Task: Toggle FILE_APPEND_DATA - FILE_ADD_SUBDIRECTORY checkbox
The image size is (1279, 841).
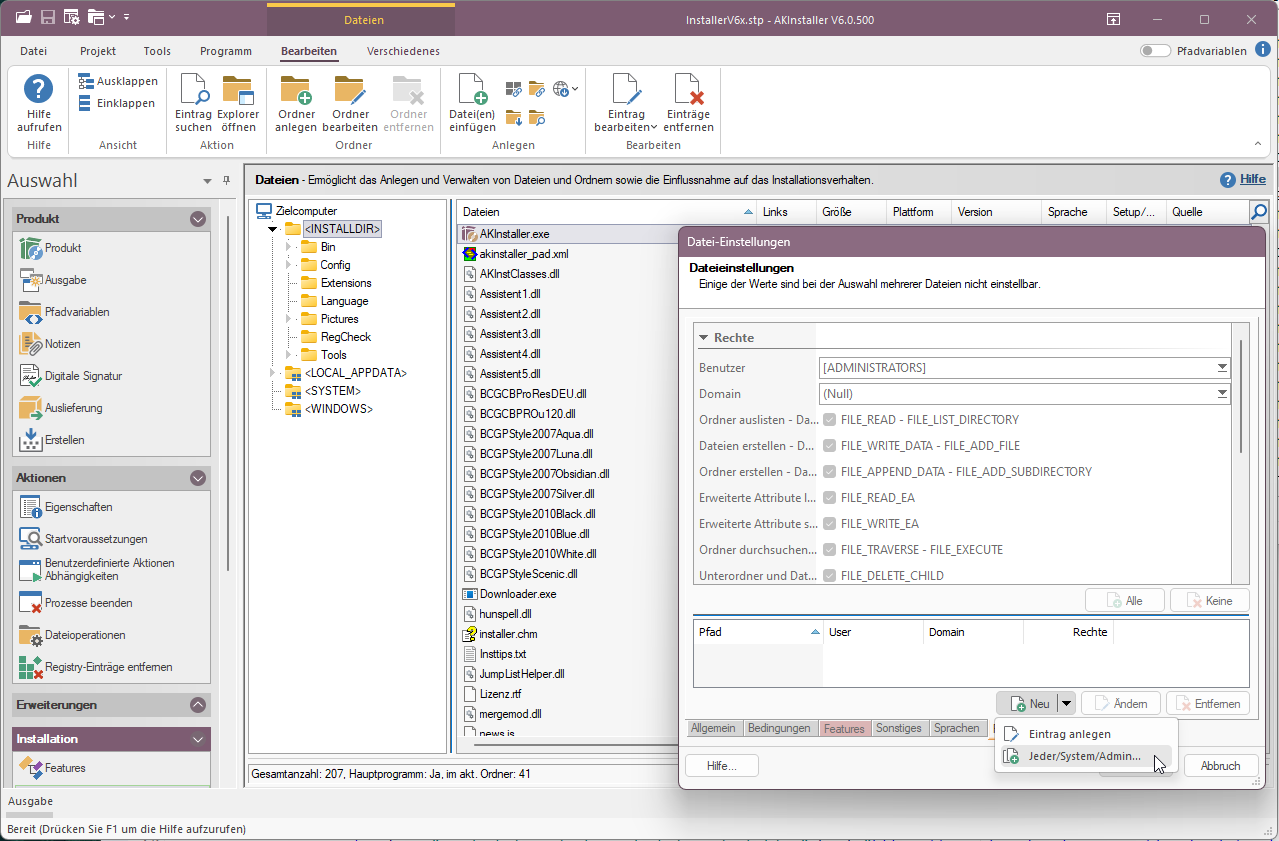Action: coord(829,472)
